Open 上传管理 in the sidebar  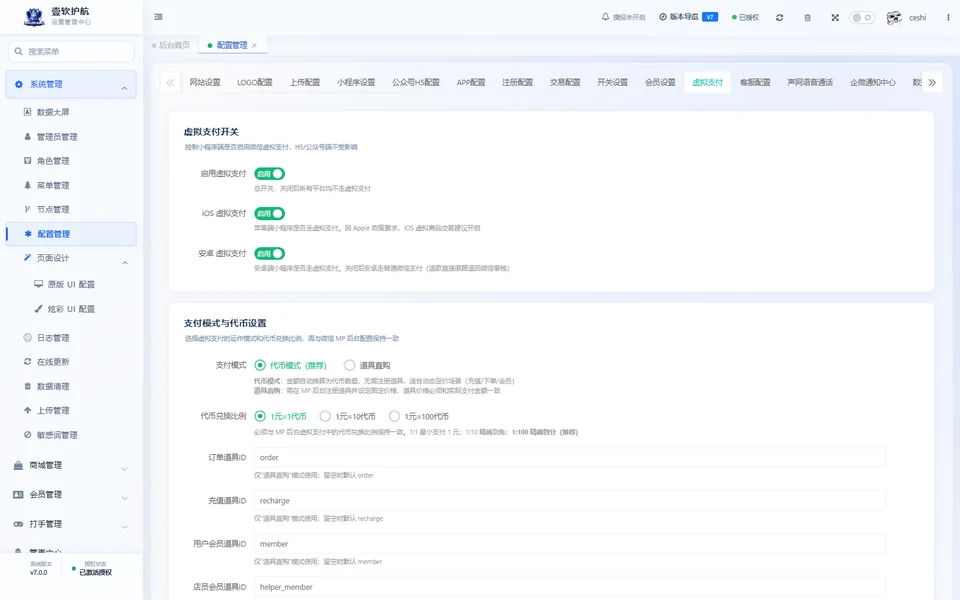click(53, 411)
